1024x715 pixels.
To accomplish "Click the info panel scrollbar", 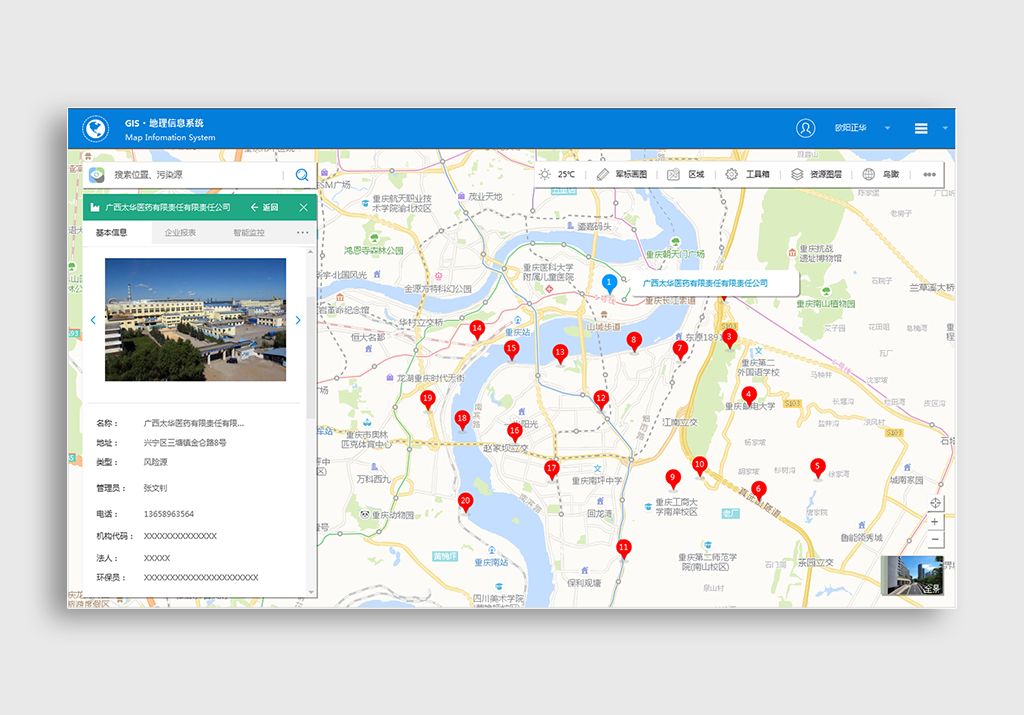I will click(310, 356).
